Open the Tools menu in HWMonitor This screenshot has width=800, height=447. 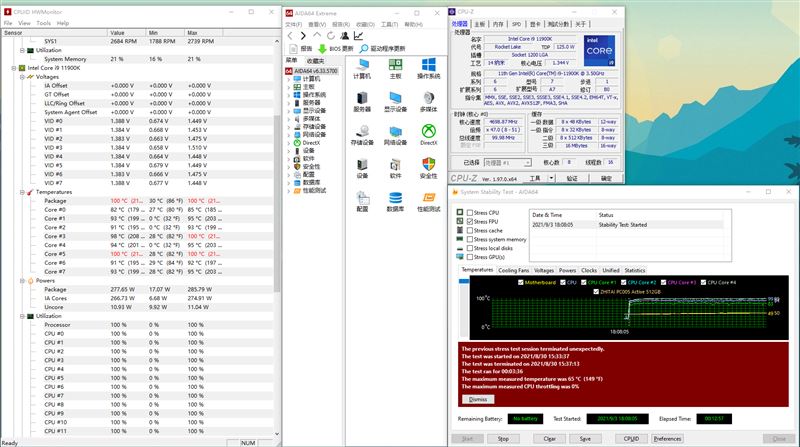point(43,23)
